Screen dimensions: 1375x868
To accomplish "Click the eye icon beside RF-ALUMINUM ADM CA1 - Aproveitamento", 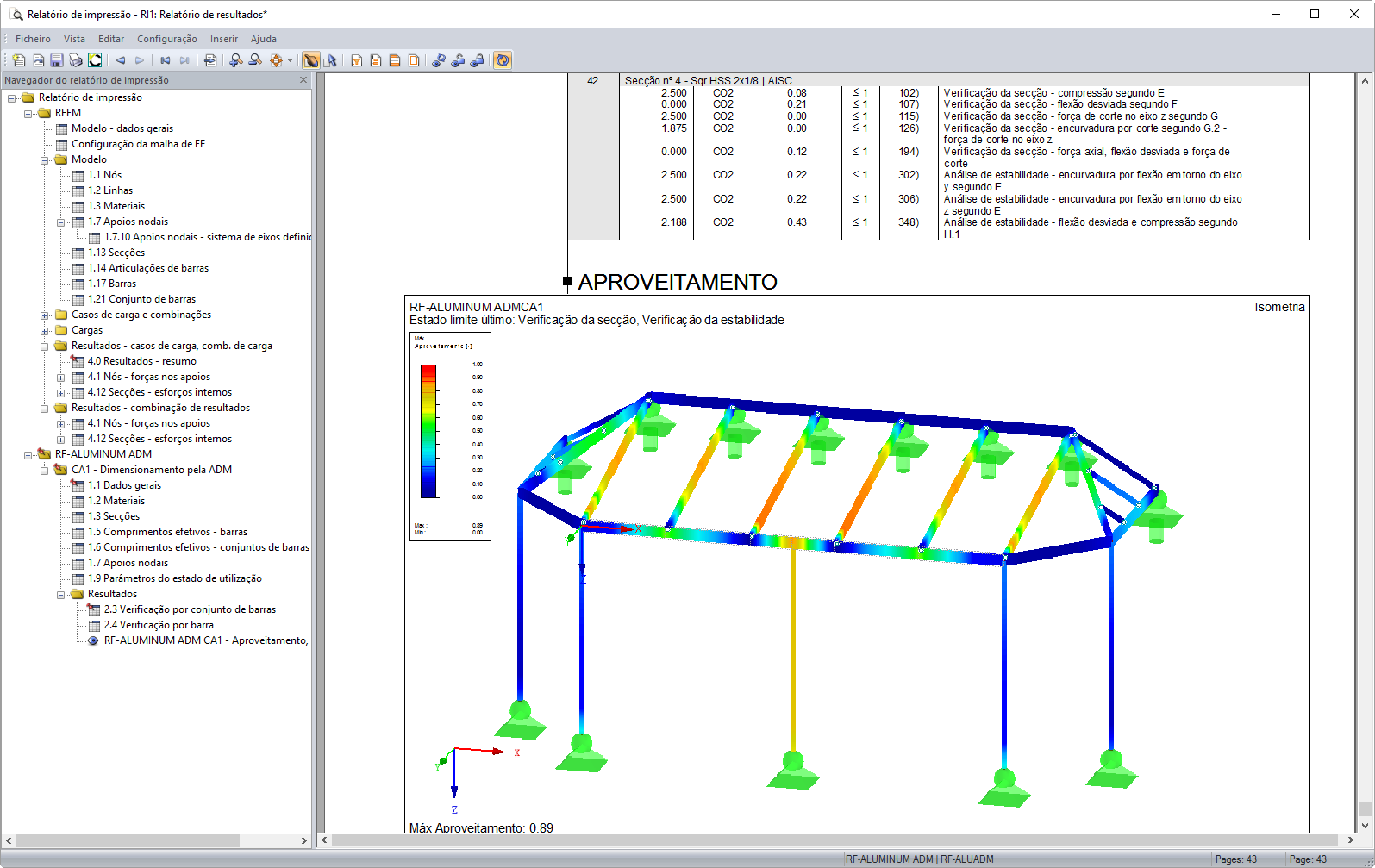I will pos(93,640).
